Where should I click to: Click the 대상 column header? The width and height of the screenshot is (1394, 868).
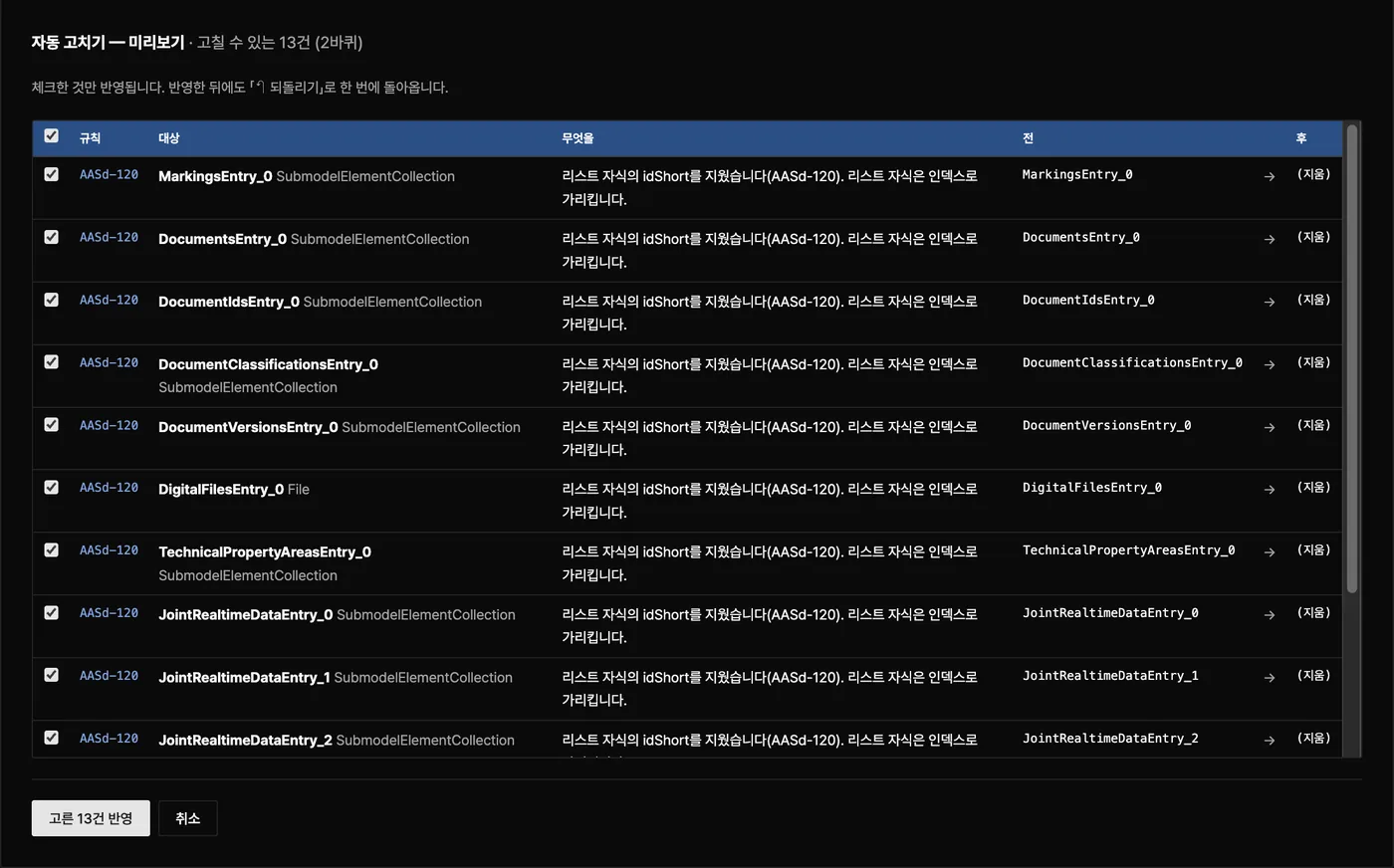tap(169, 138)
